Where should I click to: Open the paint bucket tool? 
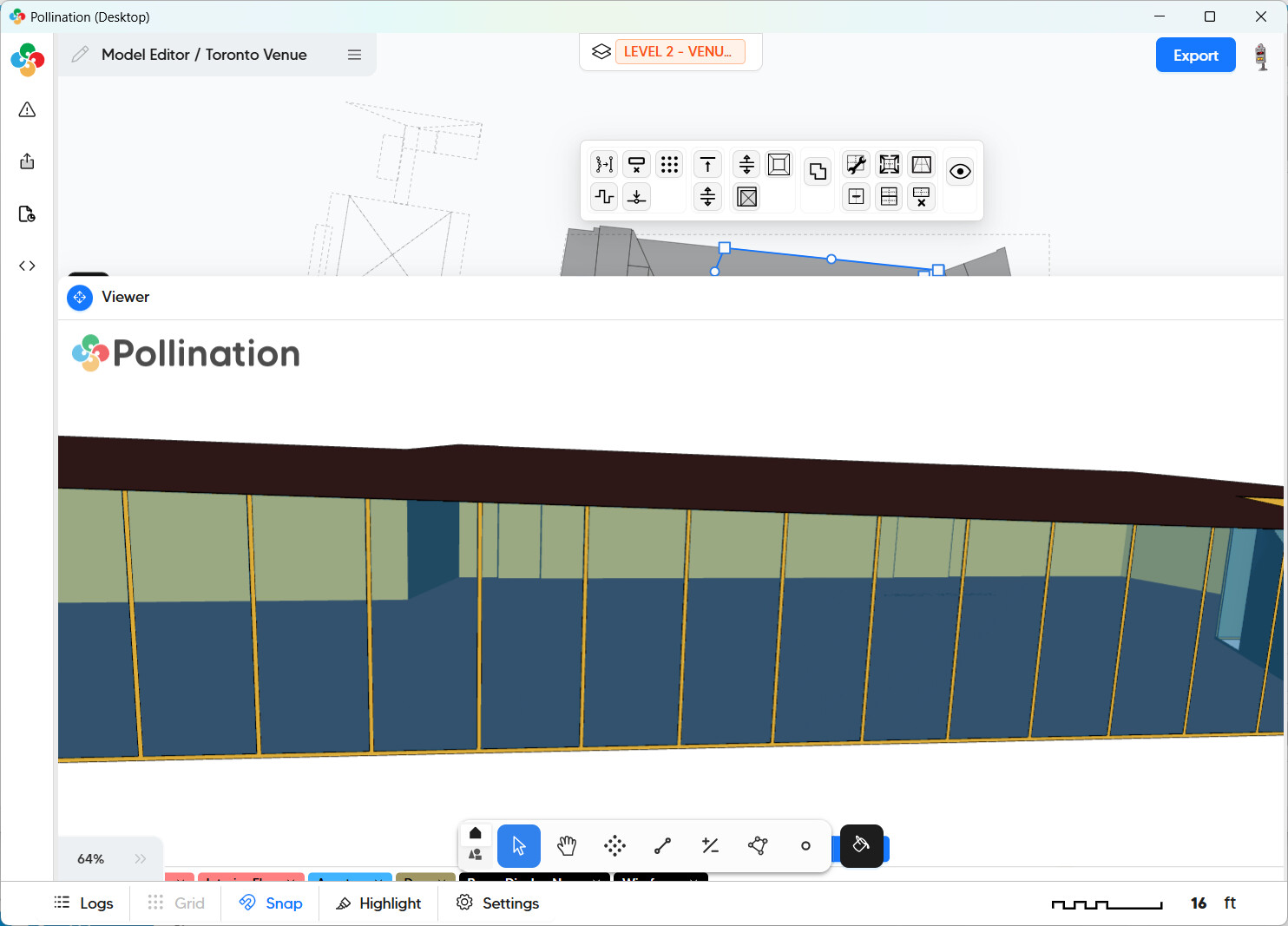coord(861,845)
